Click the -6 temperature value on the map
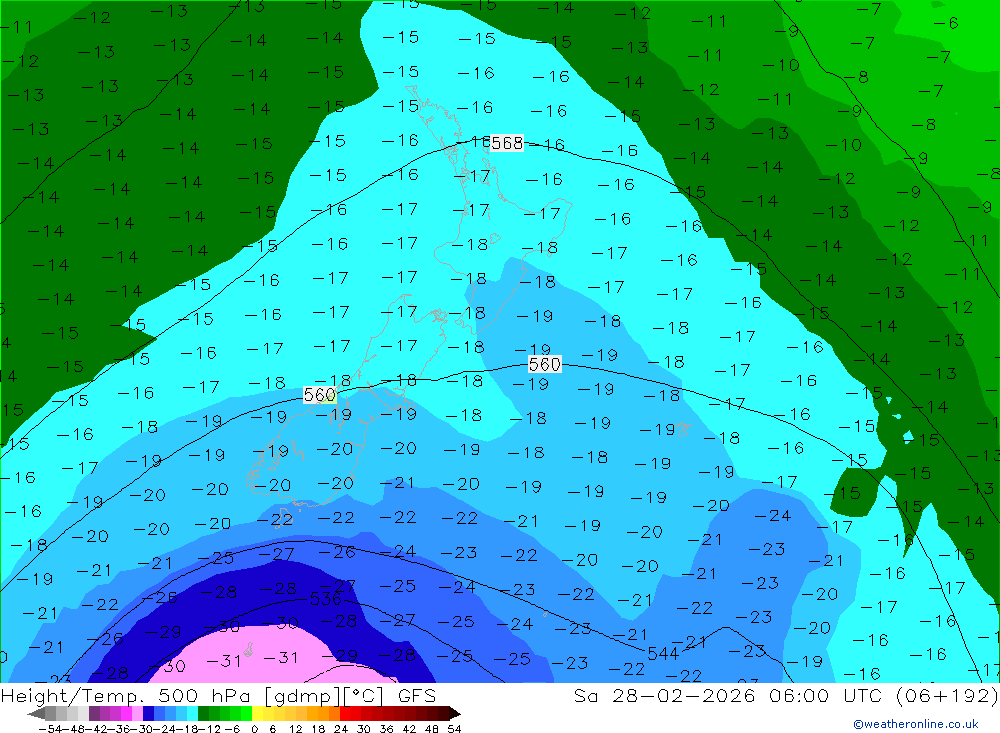Viewport: 1000px width, 733px height. click(x=946, y=23)
